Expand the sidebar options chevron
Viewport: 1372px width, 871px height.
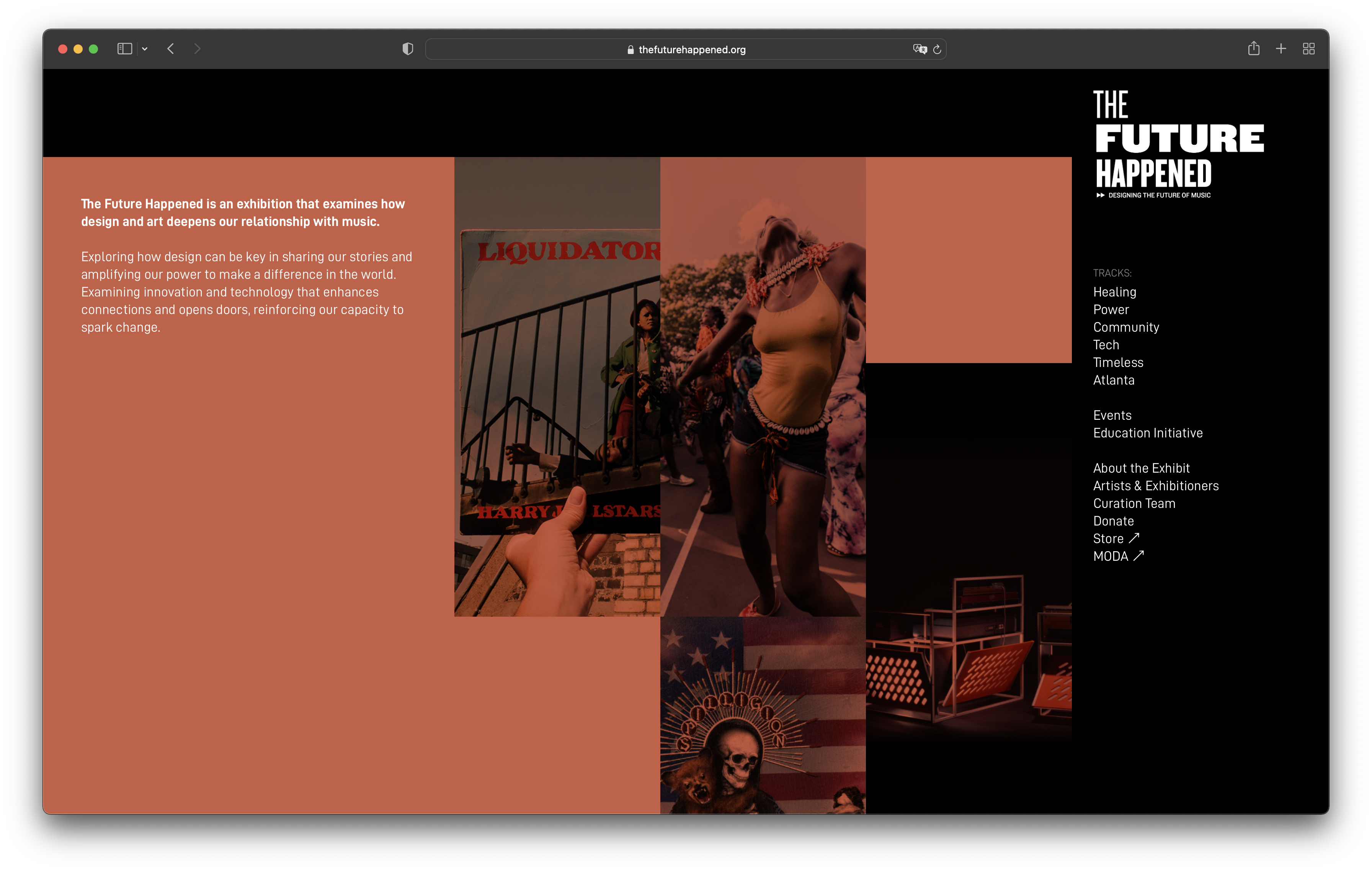145,49
